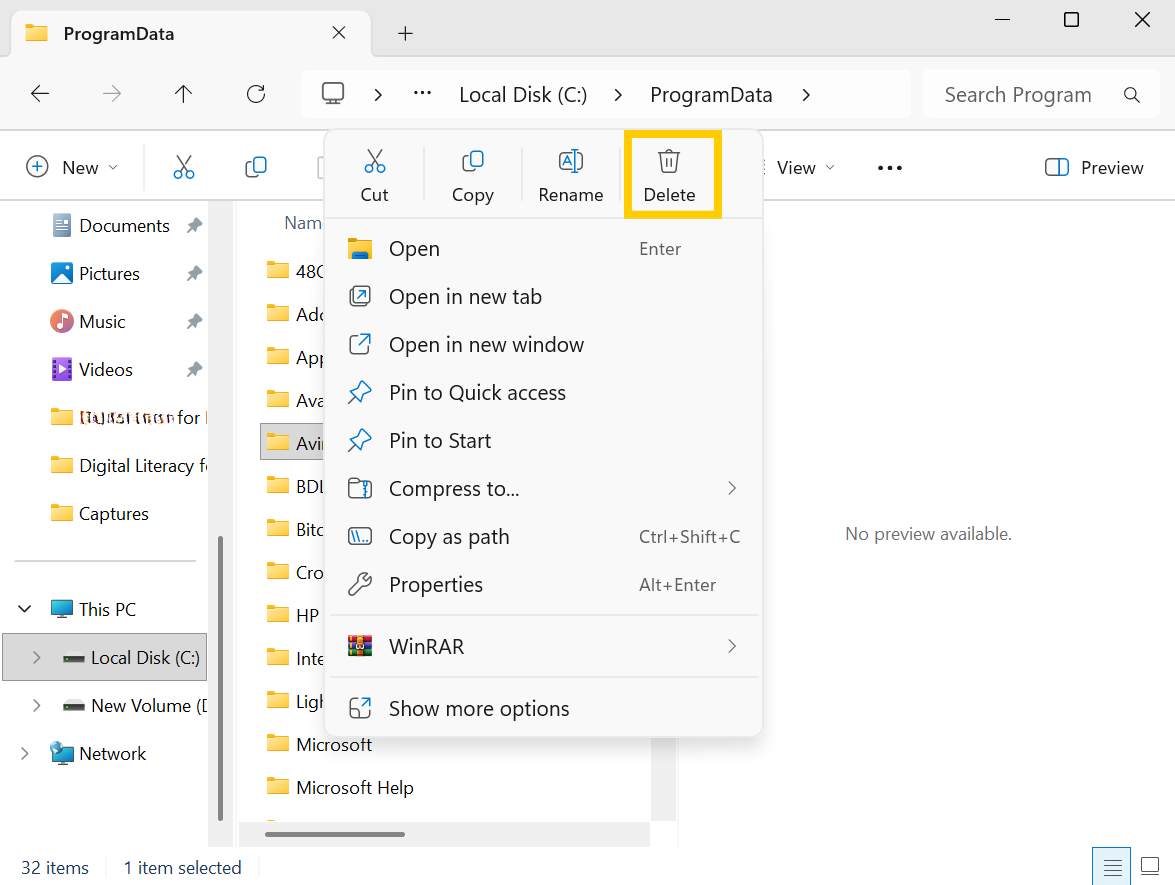Open Digital Literacy folder in sidebar
The image size is (1175, 885).
(129, 465)
